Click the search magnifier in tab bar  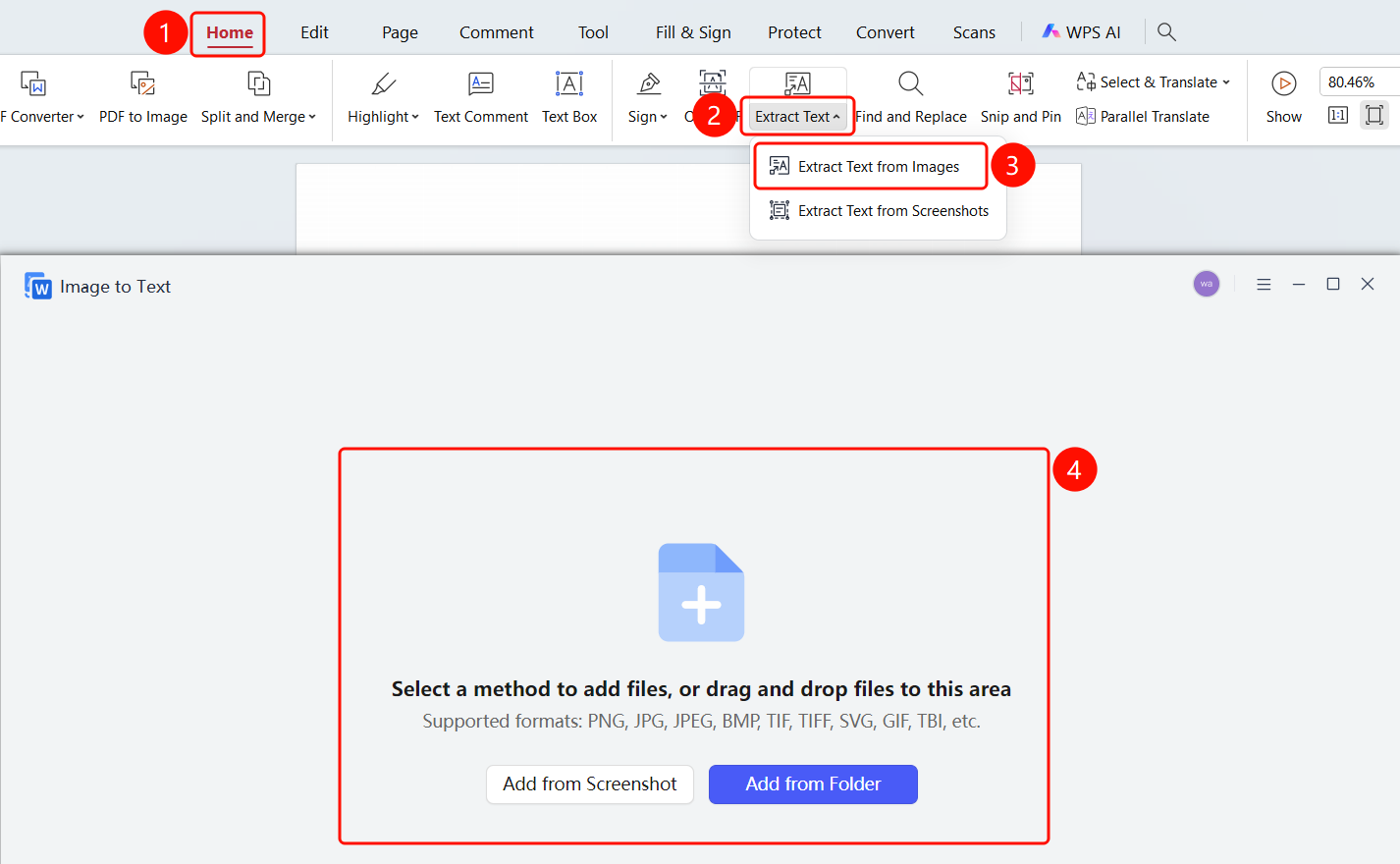tap(1166, 31)
